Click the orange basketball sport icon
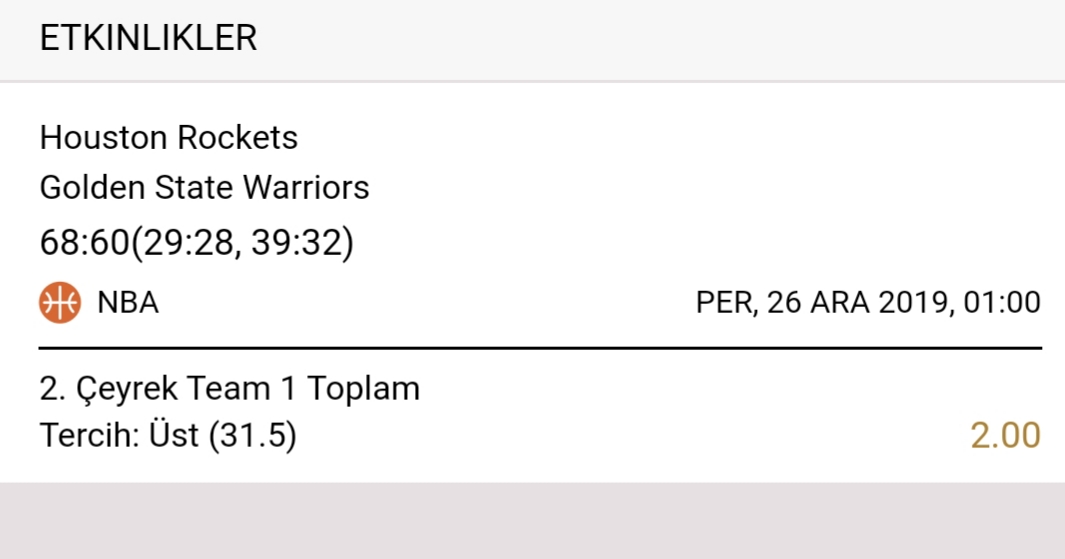The image size is (1065, 559). [x=60, y=302]
